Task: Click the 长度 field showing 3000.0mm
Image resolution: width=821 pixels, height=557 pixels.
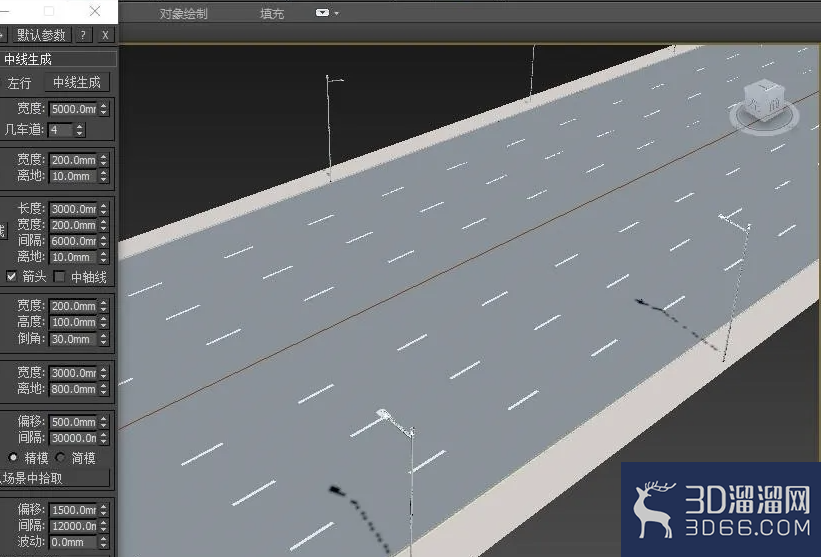Action: (74, 209)
